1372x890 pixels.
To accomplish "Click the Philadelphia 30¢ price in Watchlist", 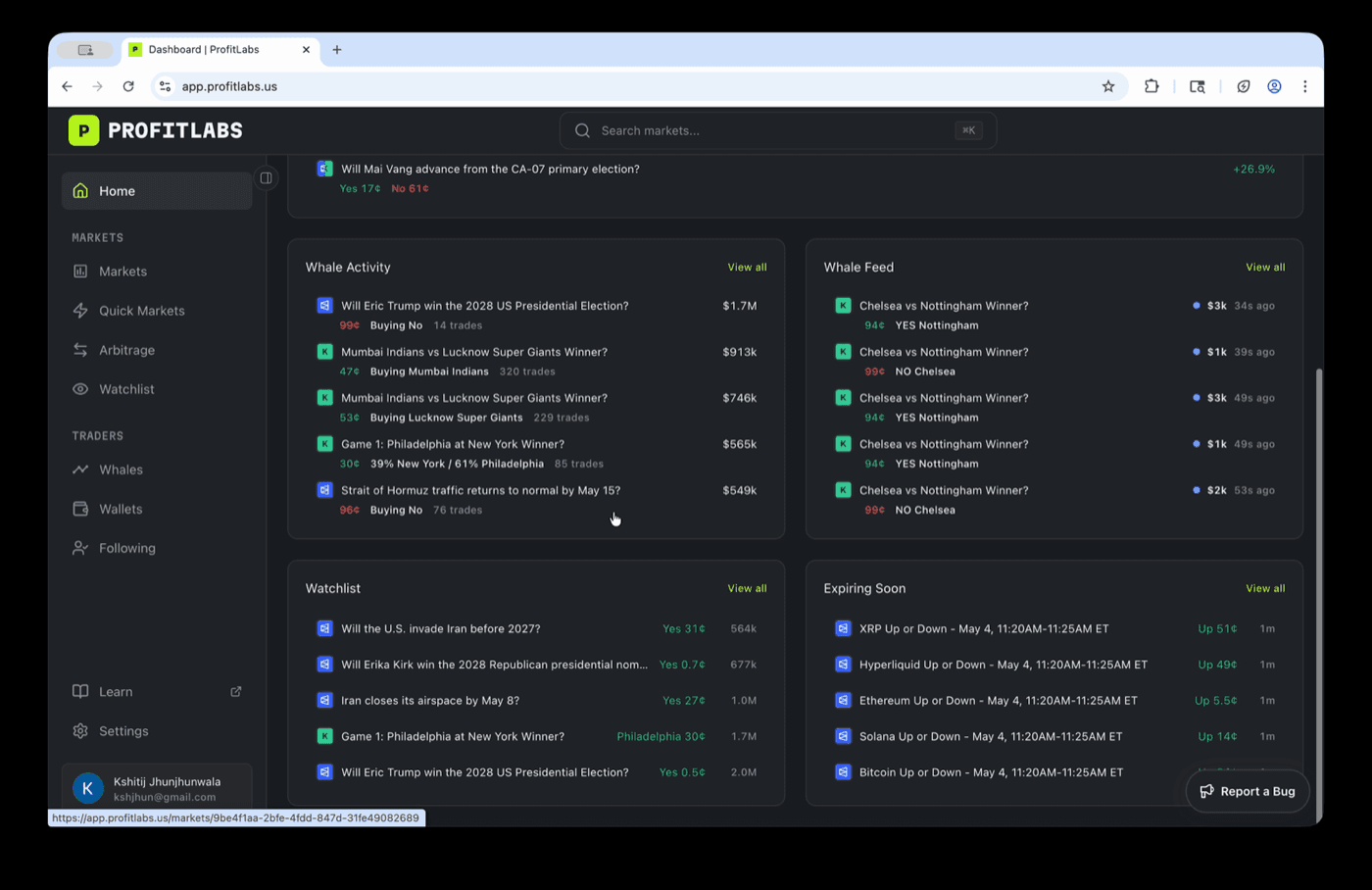I will click(x=661, y=736).
